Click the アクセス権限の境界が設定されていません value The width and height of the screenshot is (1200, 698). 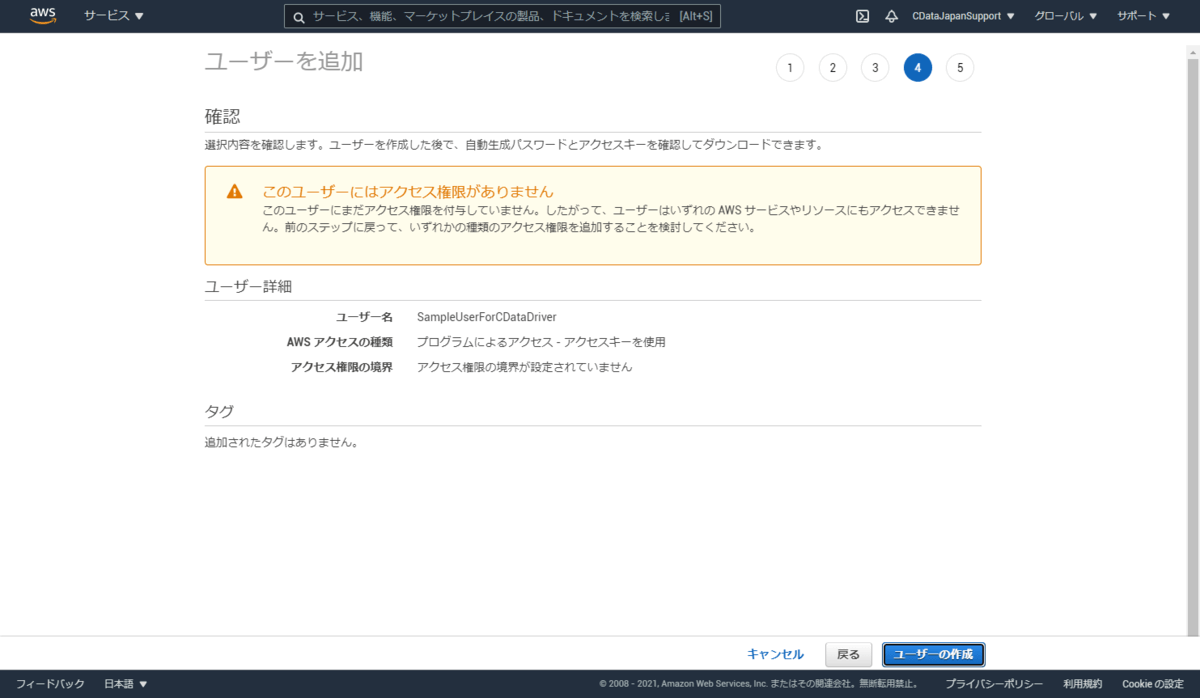pos(525,367)
